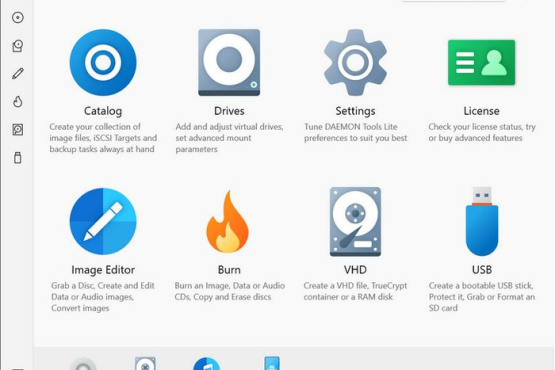Choose the flame Burn icon in sidebar
Viewport: 555px width, 370px height.
pyautogui.click(x=18, y=102)
